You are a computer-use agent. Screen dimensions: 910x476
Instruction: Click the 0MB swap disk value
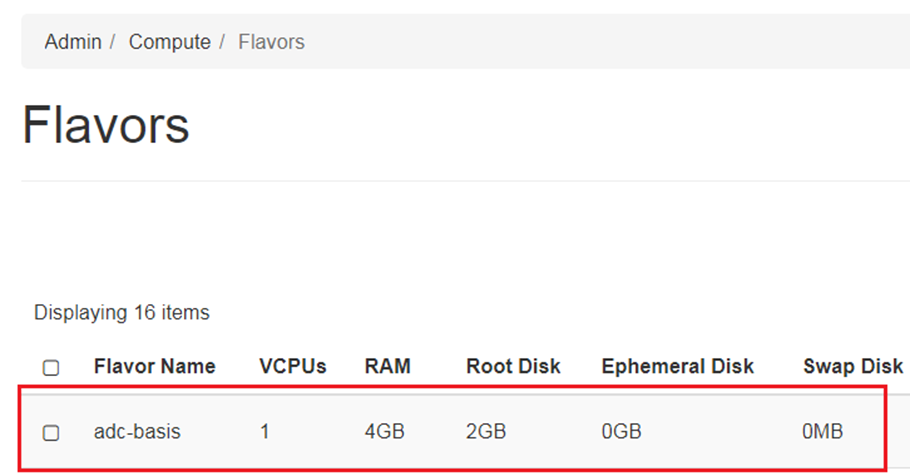click(822, 433)
